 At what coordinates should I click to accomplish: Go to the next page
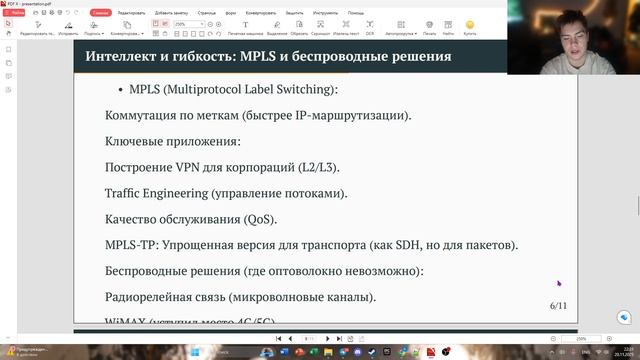[x=327, y=339]
